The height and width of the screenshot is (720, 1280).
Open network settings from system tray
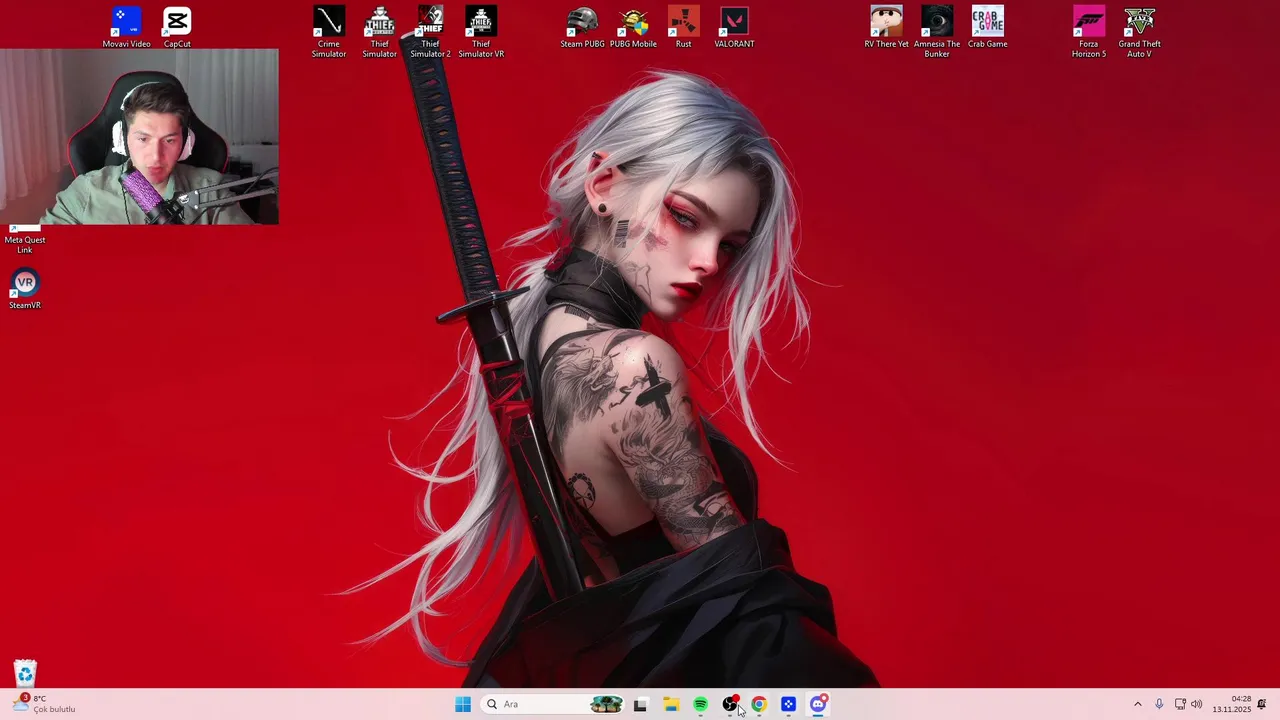[1180, 704]
